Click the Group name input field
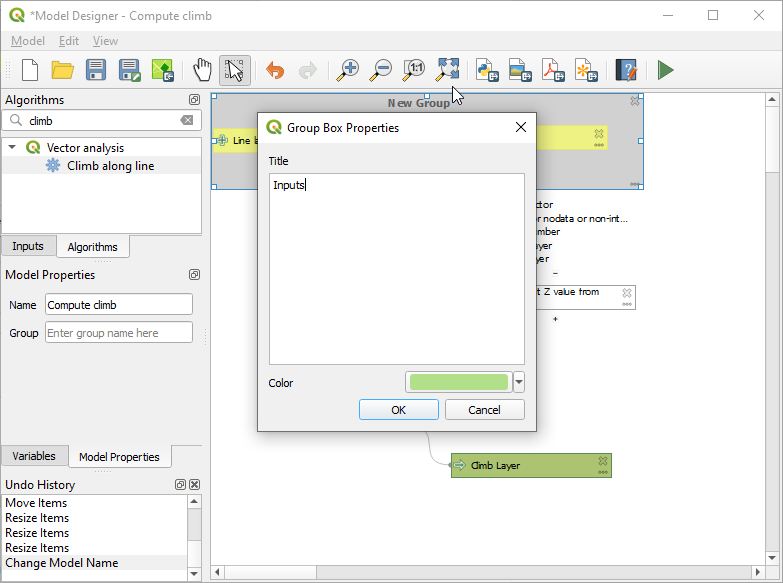Screen dimensions: 783x583 118,333
